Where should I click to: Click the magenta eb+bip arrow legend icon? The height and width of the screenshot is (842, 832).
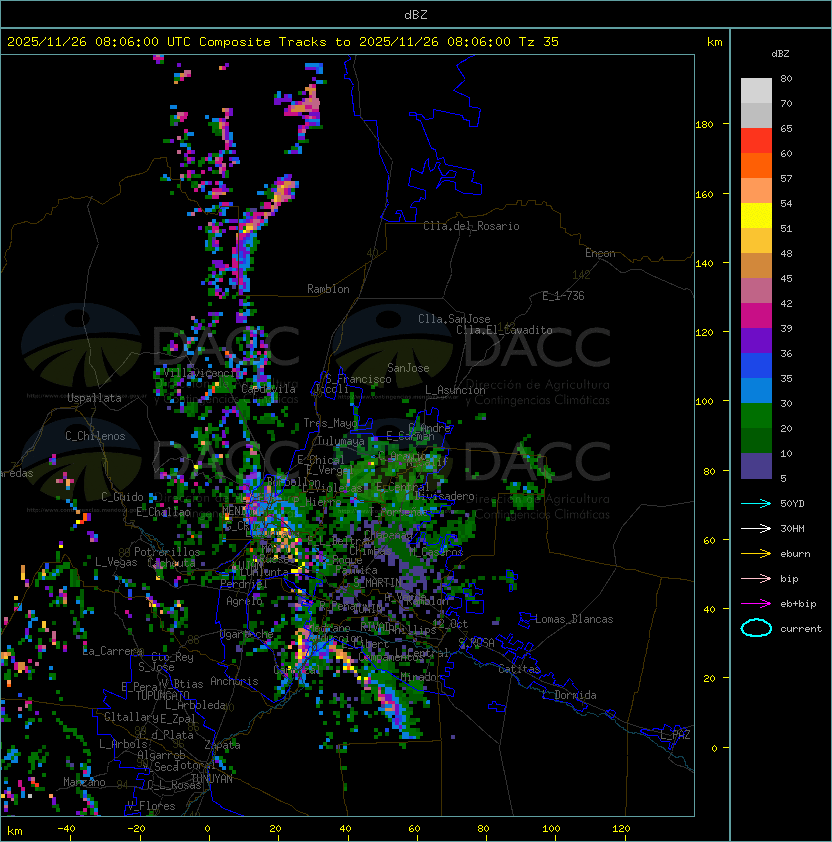[756, 604]
